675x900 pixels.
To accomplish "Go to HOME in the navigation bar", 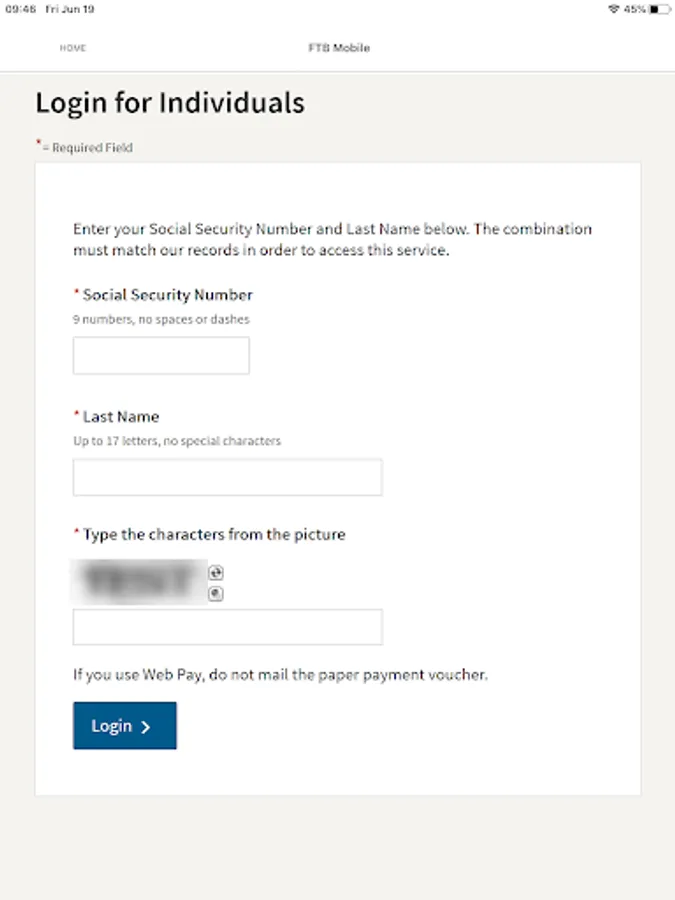I will (x=73, y=48).
